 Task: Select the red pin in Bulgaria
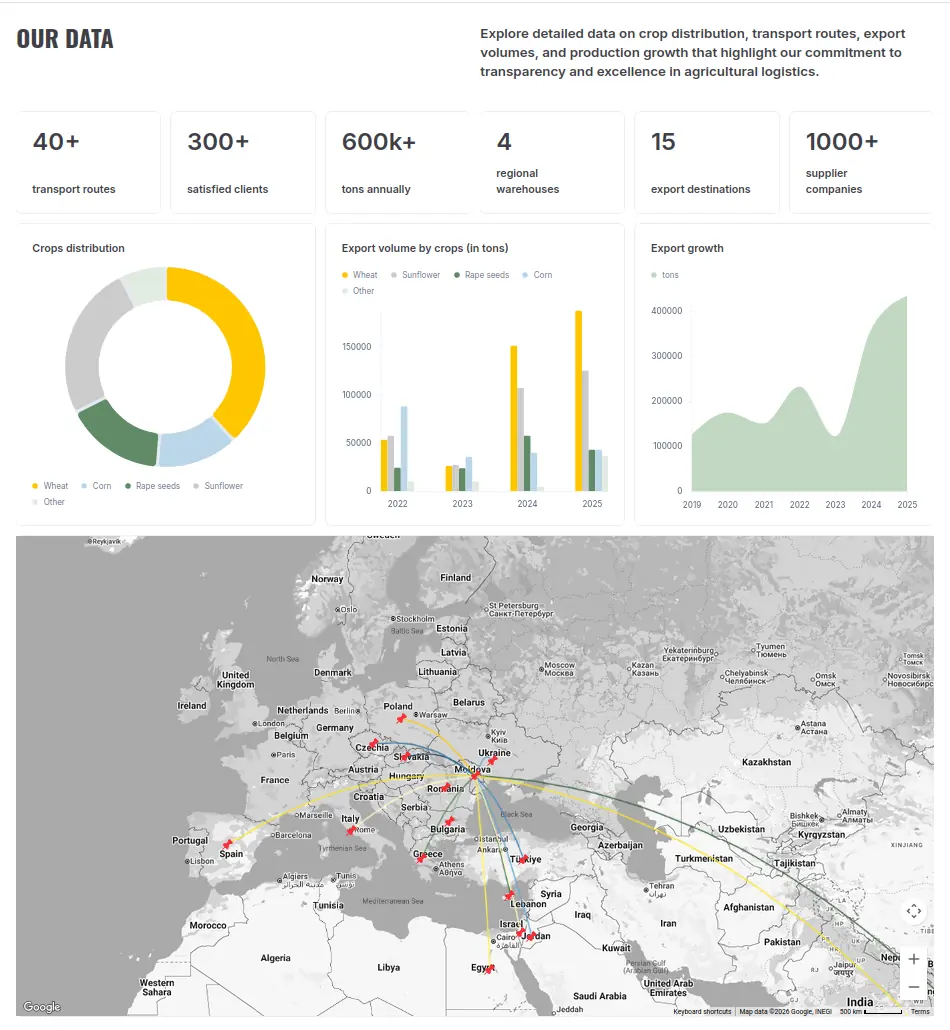tap(450, 821)
